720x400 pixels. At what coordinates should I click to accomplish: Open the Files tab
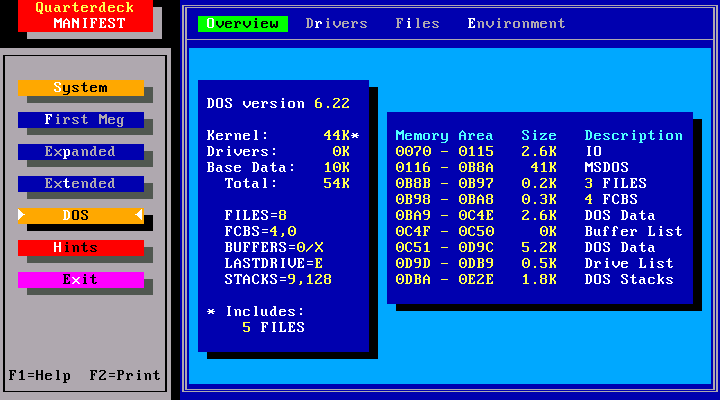pos(417,24)
